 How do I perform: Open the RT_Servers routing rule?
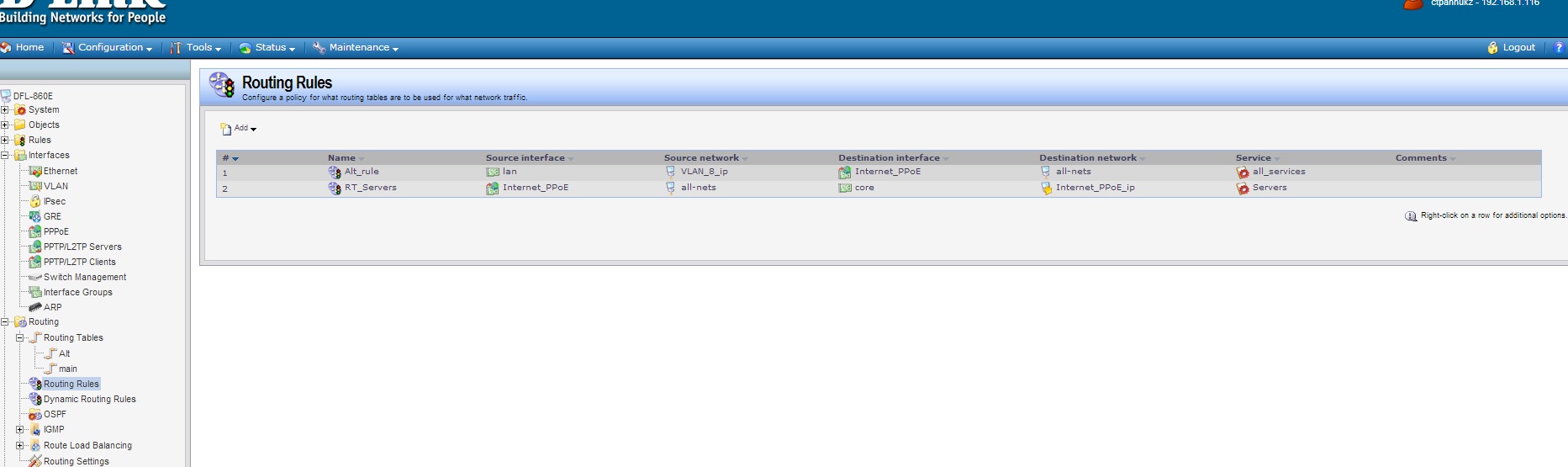tap(371, 188)
